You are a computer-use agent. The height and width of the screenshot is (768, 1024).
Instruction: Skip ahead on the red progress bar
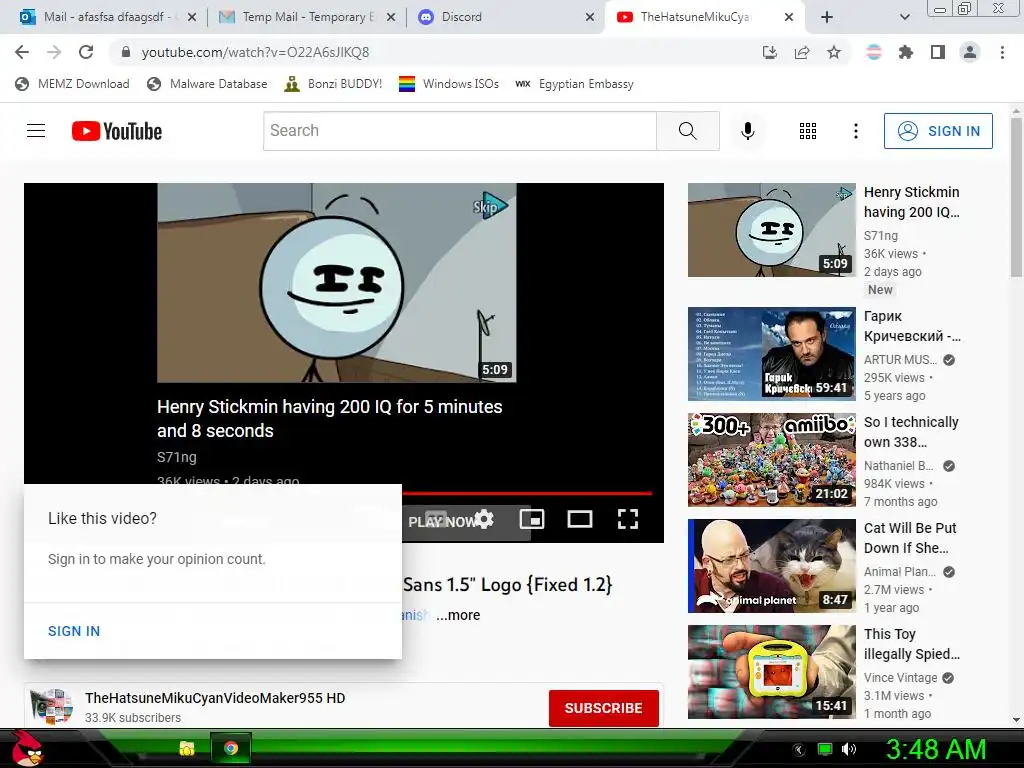[x=526, y=493]
